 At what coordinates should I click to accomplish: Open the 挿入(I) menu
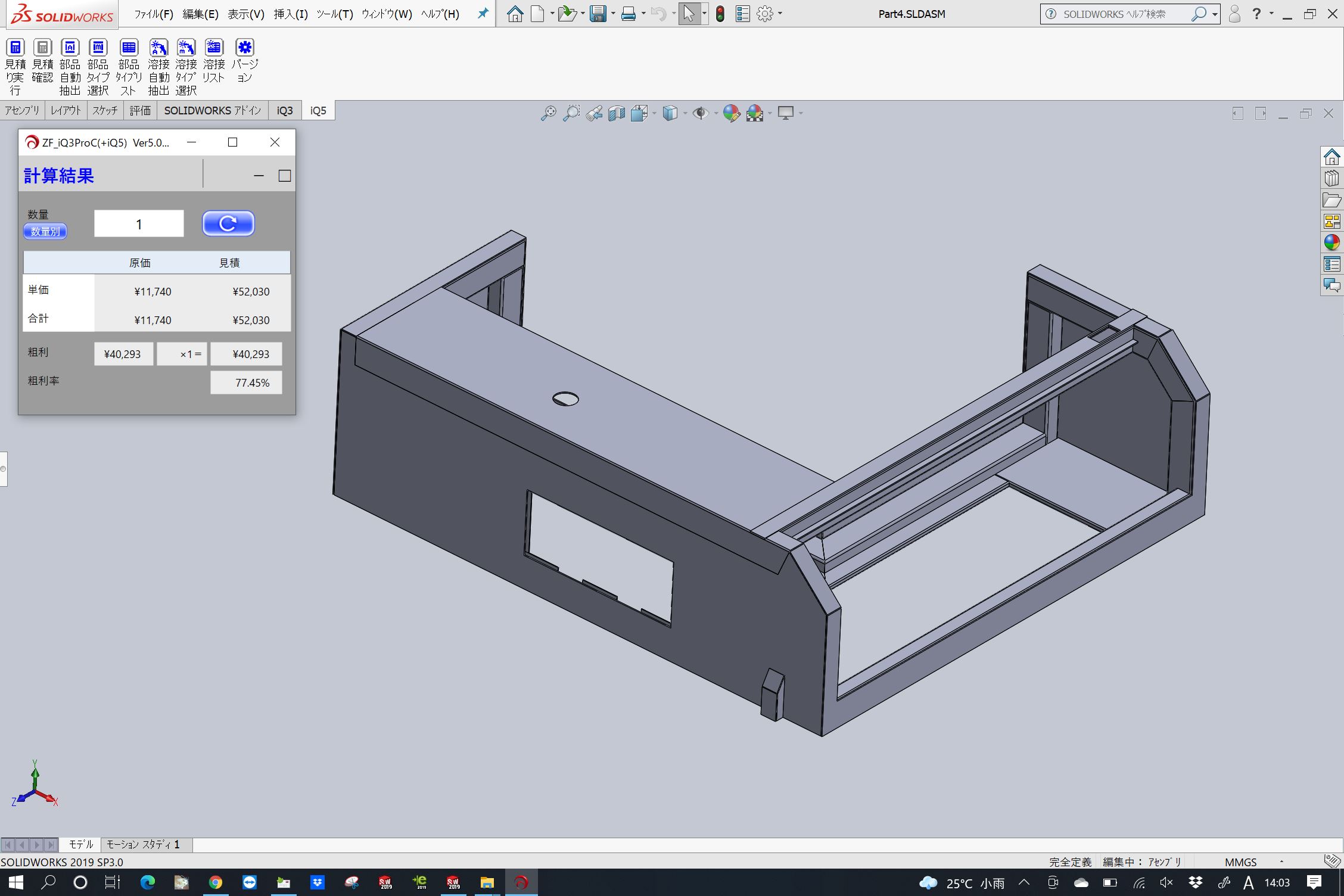(290, 13)
